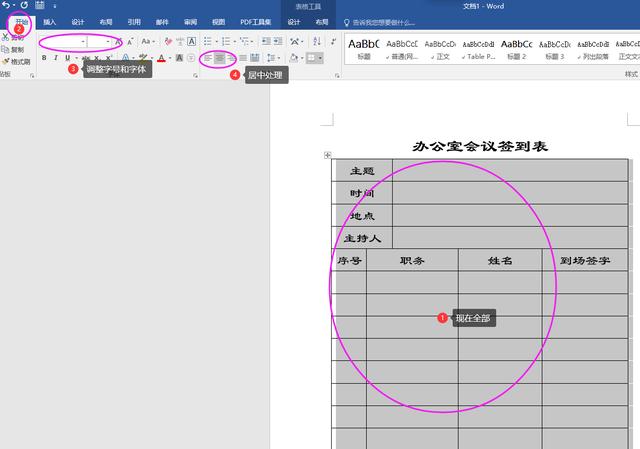640x449 pixels.
Task: Open the PDF工具集 tab
Action: 256,22
